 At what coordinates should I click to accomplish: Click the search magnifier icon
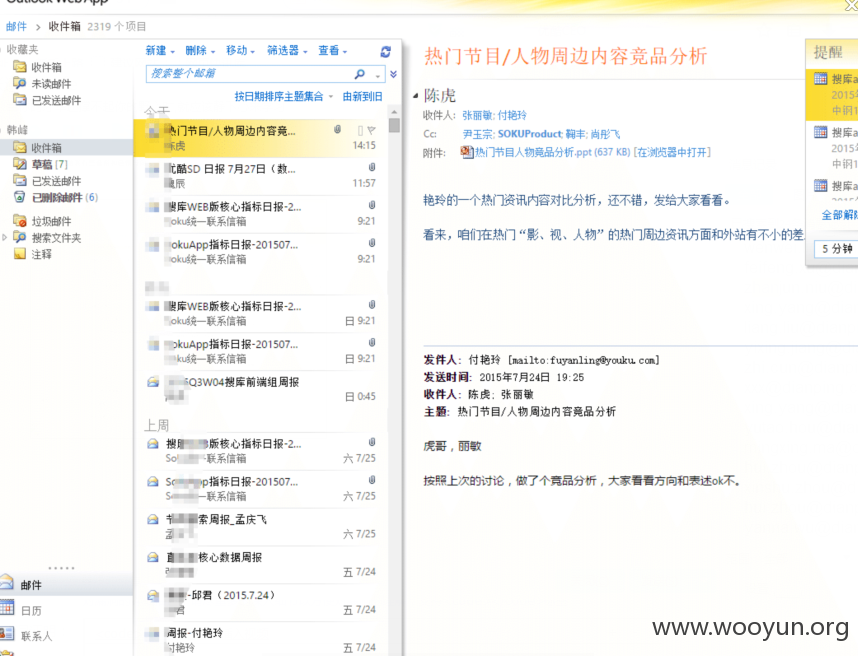coord(360,73)
